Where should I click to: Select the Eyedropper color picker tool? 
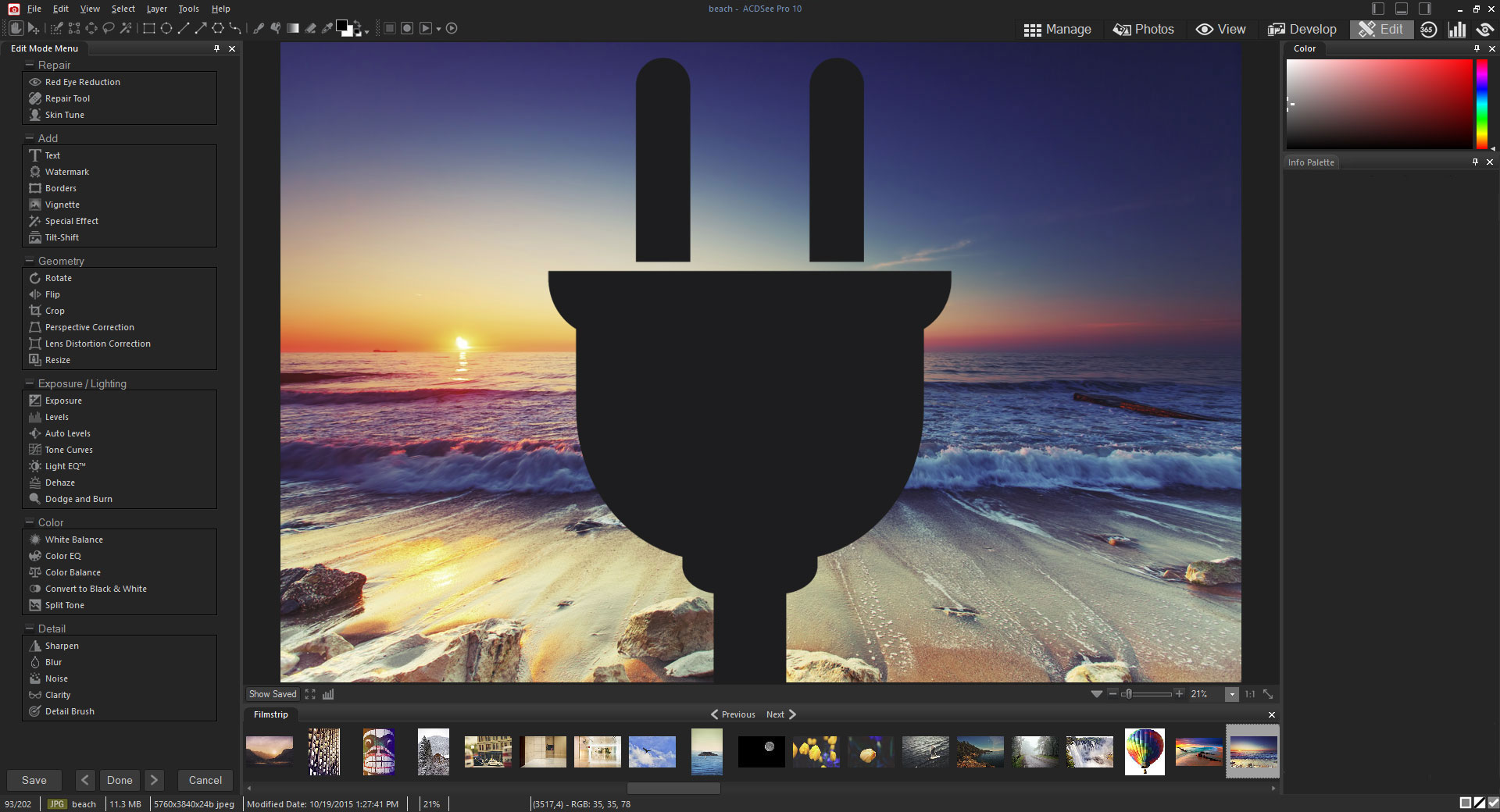(327, 28)
